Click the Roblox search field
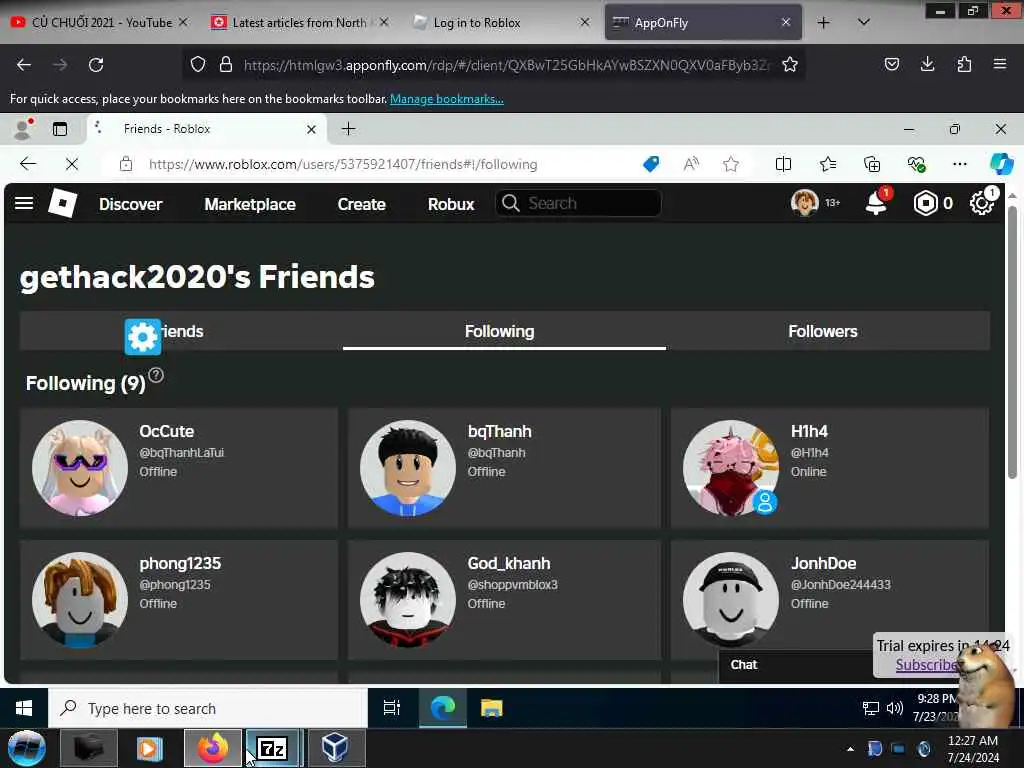This screenshot has width=1024, height=768. point(579,203)
